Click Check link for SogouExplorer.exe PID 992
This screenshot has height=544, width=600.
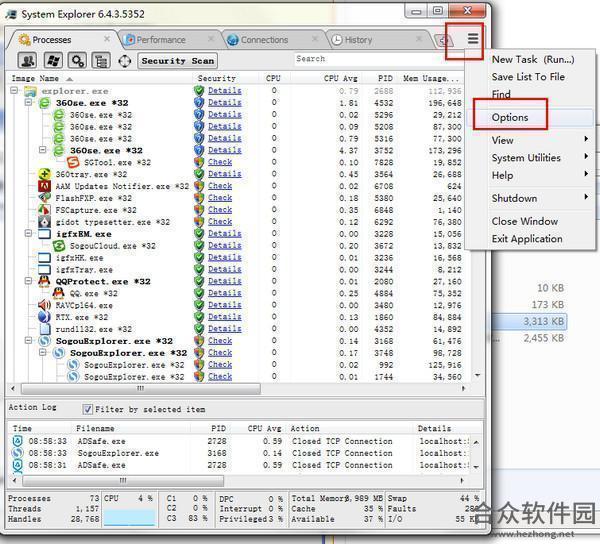(x=220, y=365)
